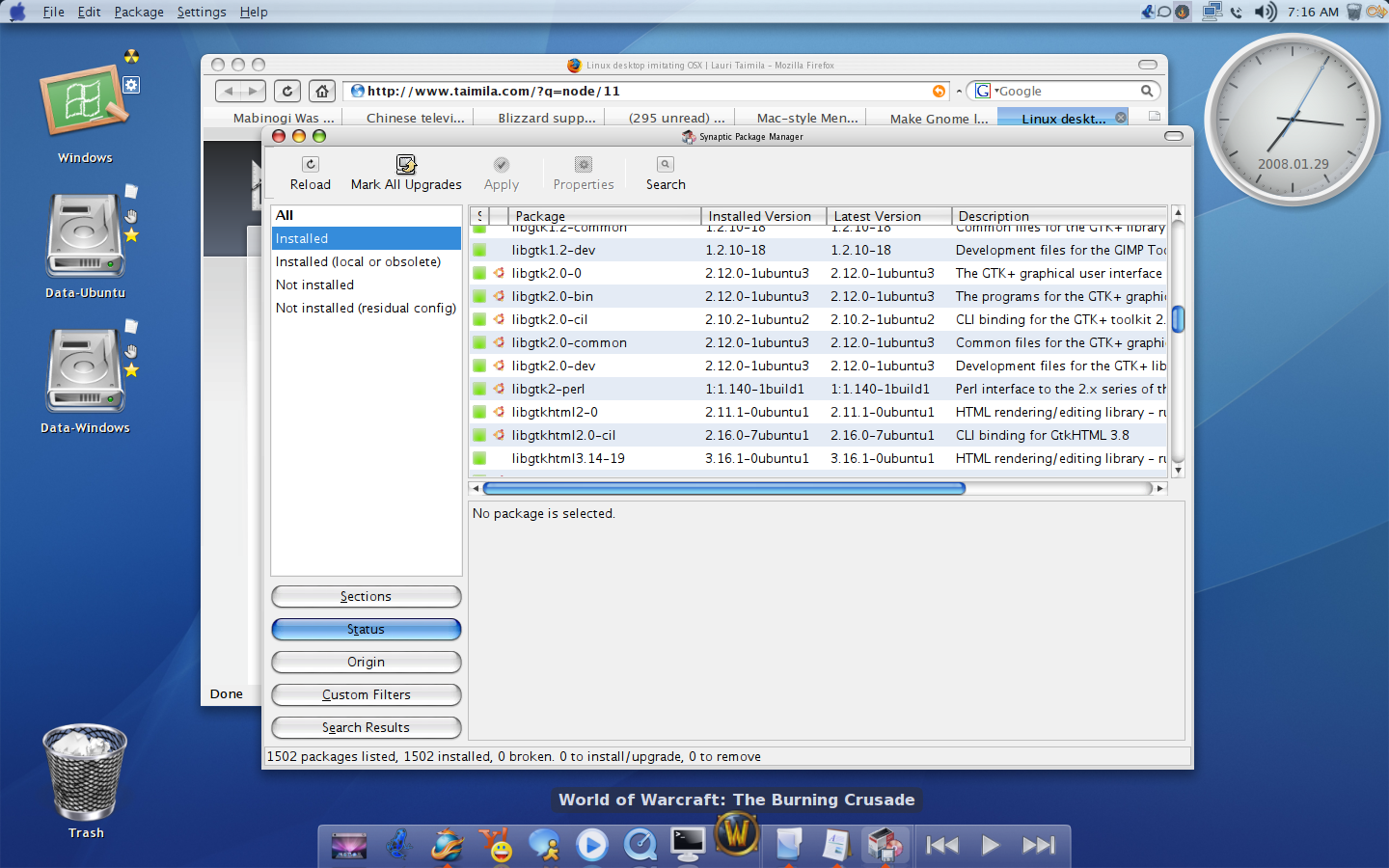Click the network computers tray icon
The width and height of the screenshot is (1389, 868).
tap(1212, 12)
